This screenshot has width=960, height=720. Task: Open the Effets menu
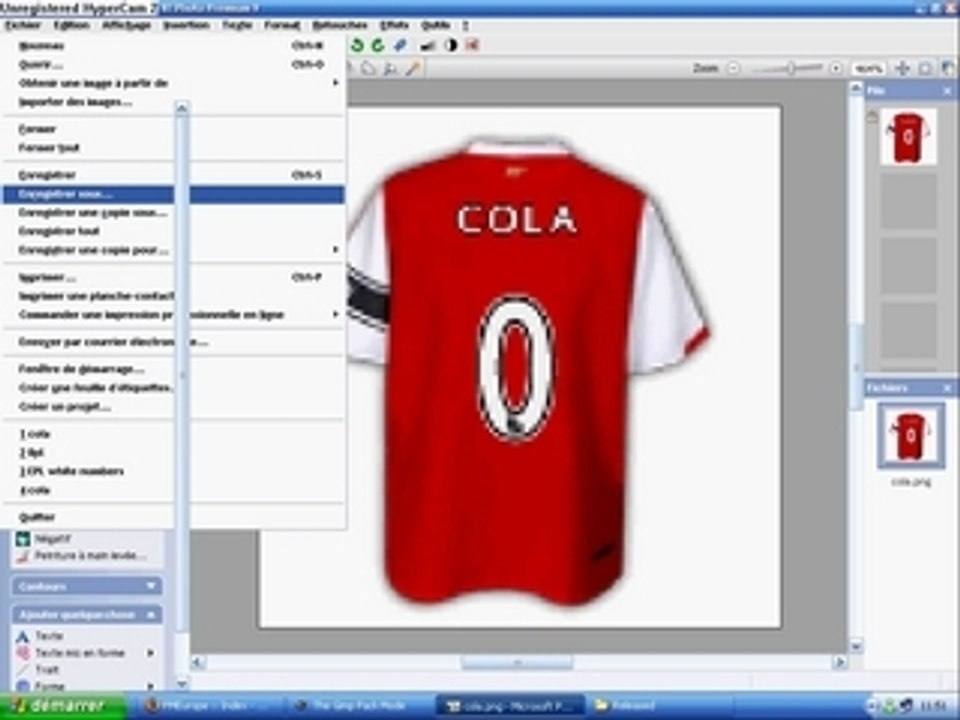(x=394, y=25)
